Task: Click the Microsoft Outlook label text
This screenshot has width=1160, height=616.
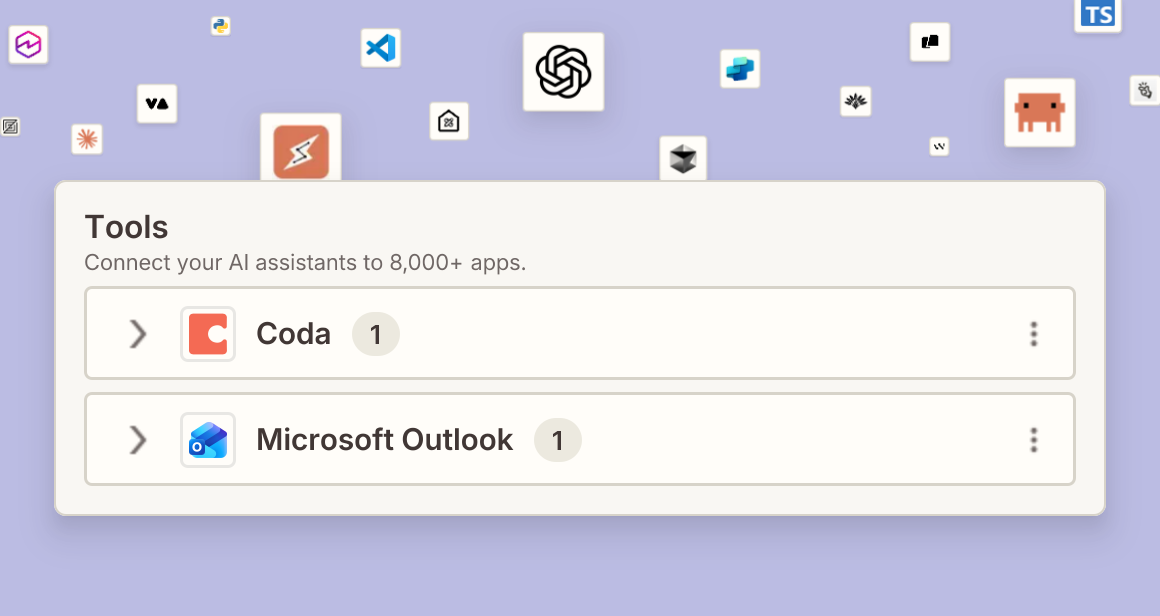Action: (384, 439)
